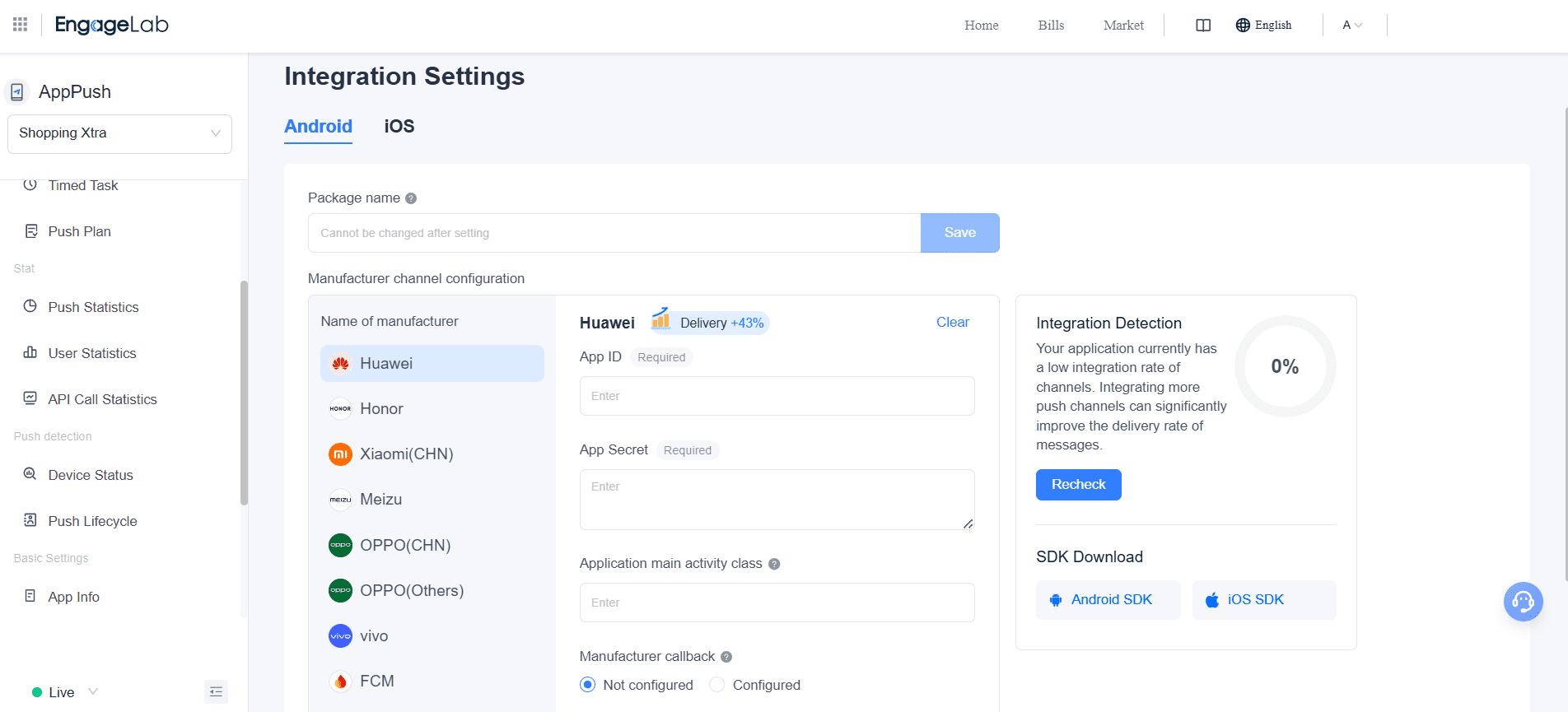Switch to the Android tab
1568x712 pixels.
(318, 127)
